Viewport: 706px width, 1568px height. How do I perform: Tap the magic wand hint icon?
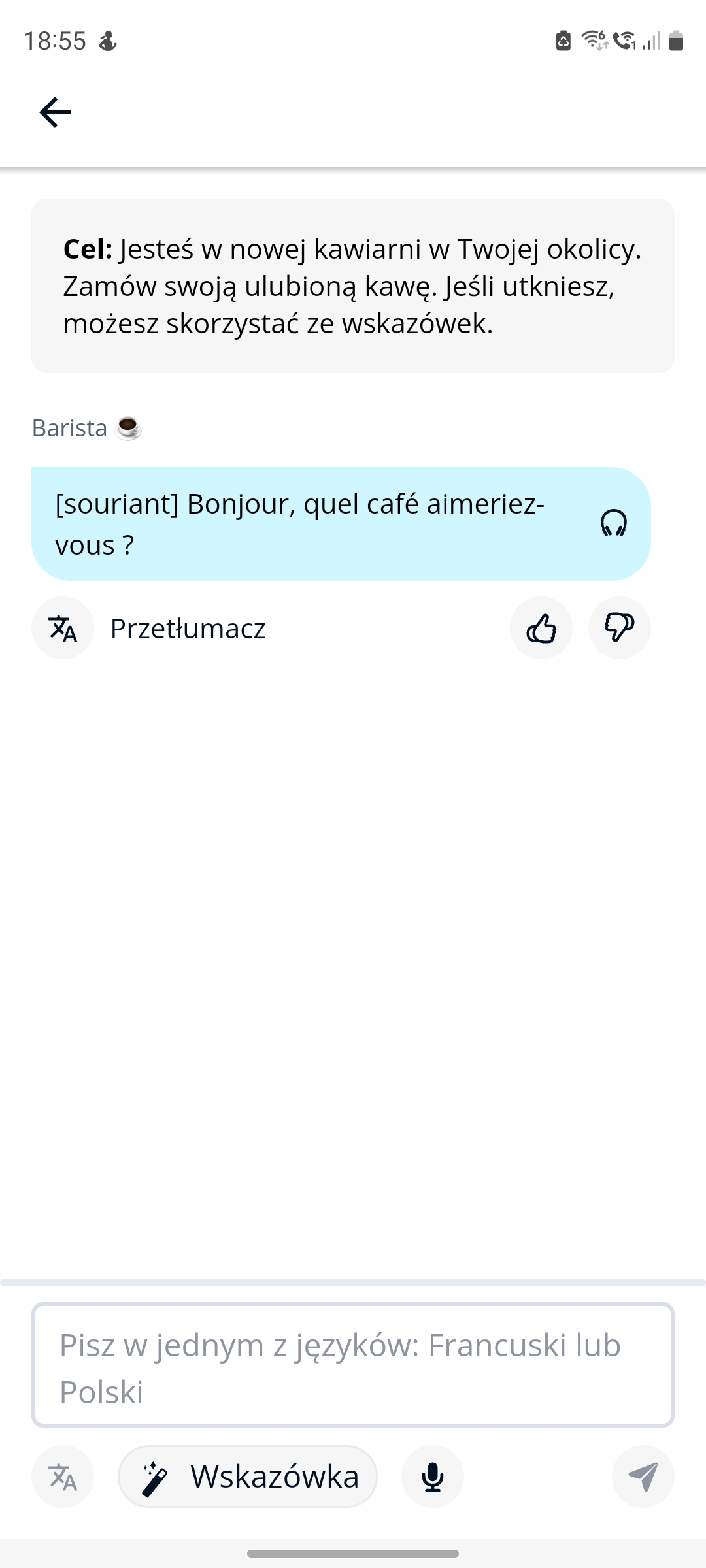tap(154, 1478)
